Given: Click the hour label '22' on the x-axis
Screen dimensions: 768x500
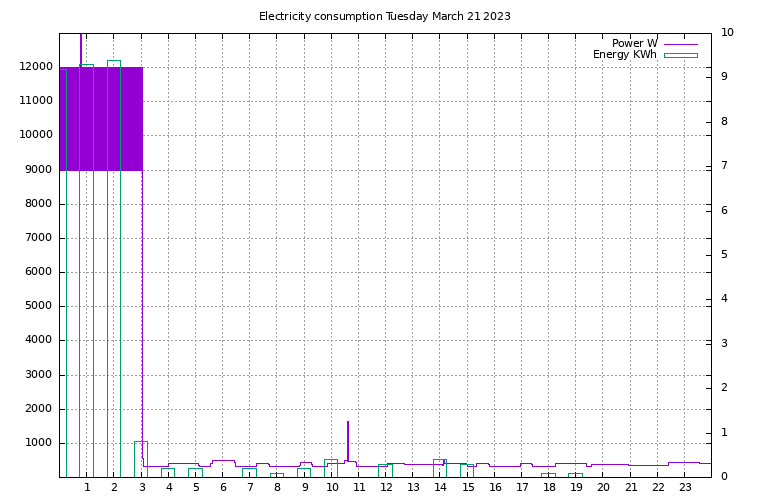Looking at the screenshot, I should [658, 487].
